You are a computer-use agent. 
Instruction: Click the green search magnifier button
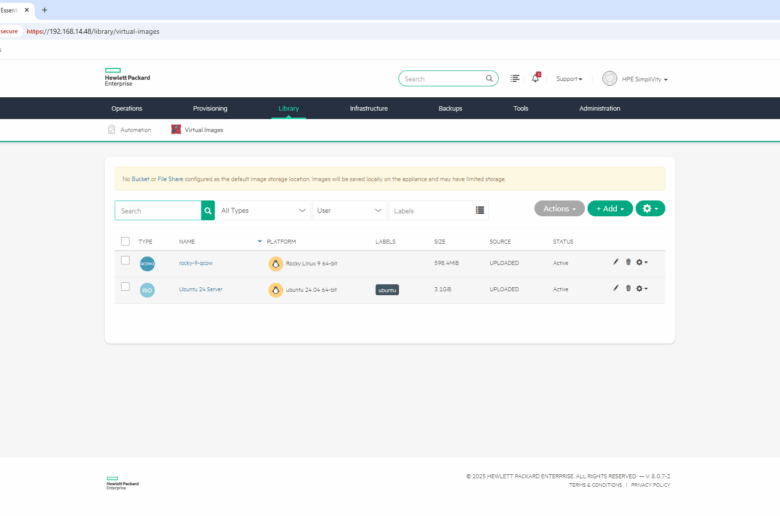208,211
